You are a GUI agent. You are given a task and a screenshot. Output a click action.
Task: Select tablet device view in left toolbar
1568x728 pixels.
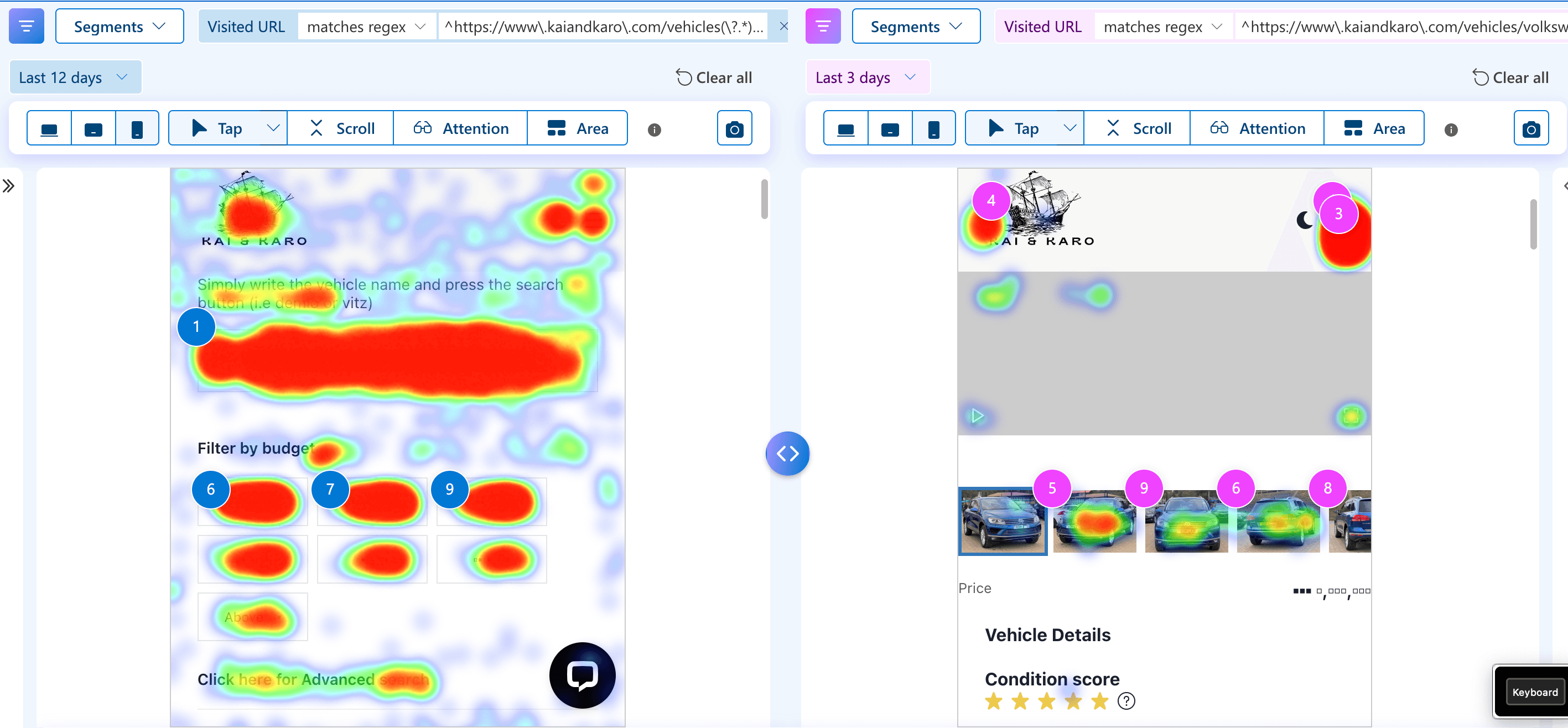point(93,128)
